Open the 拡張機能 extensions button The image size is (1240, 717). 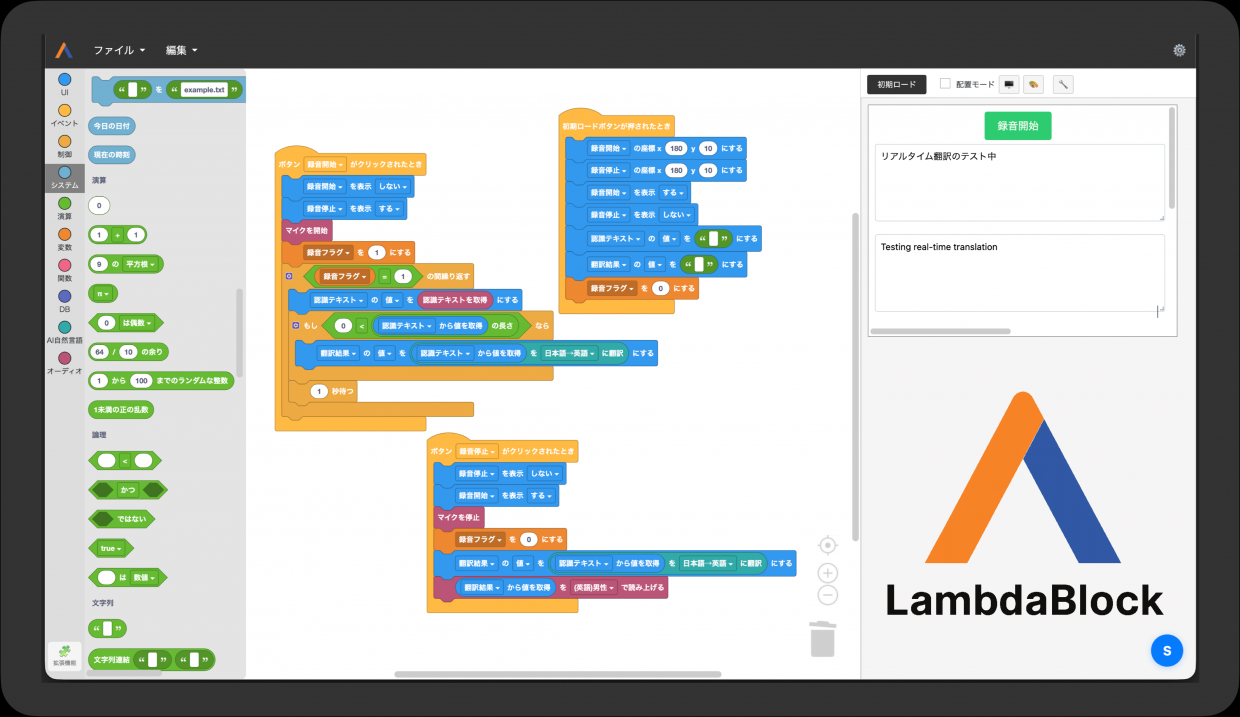click(x=65, y=655)
